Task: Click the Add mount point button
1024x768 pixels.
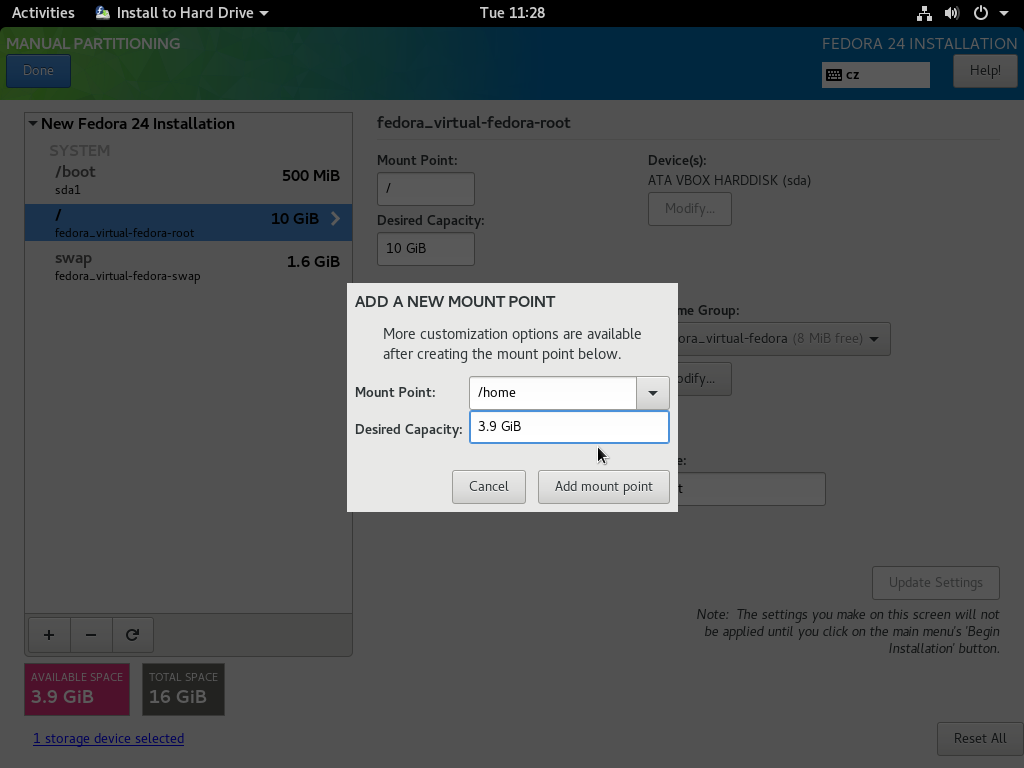Action: 603,487
